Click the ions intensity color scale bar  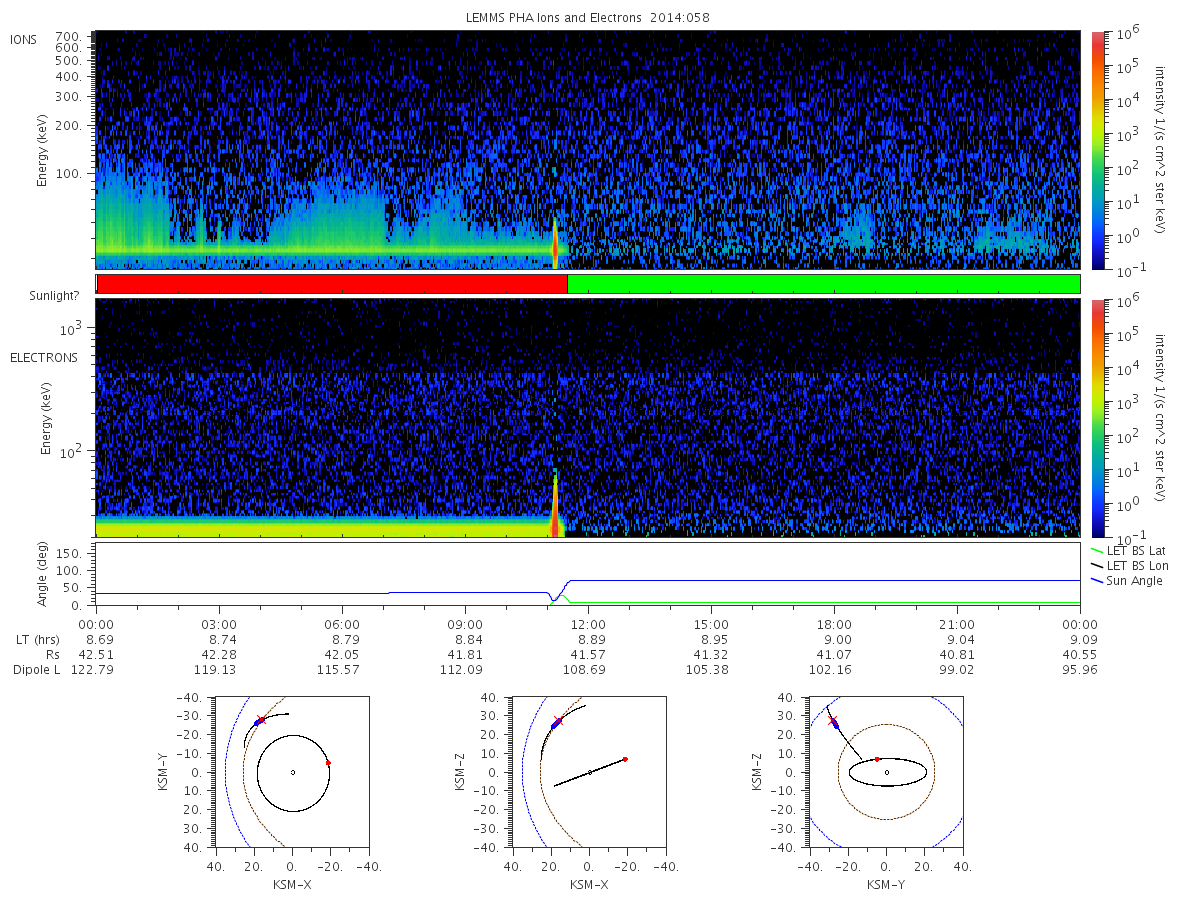(x=1098, y=150)
